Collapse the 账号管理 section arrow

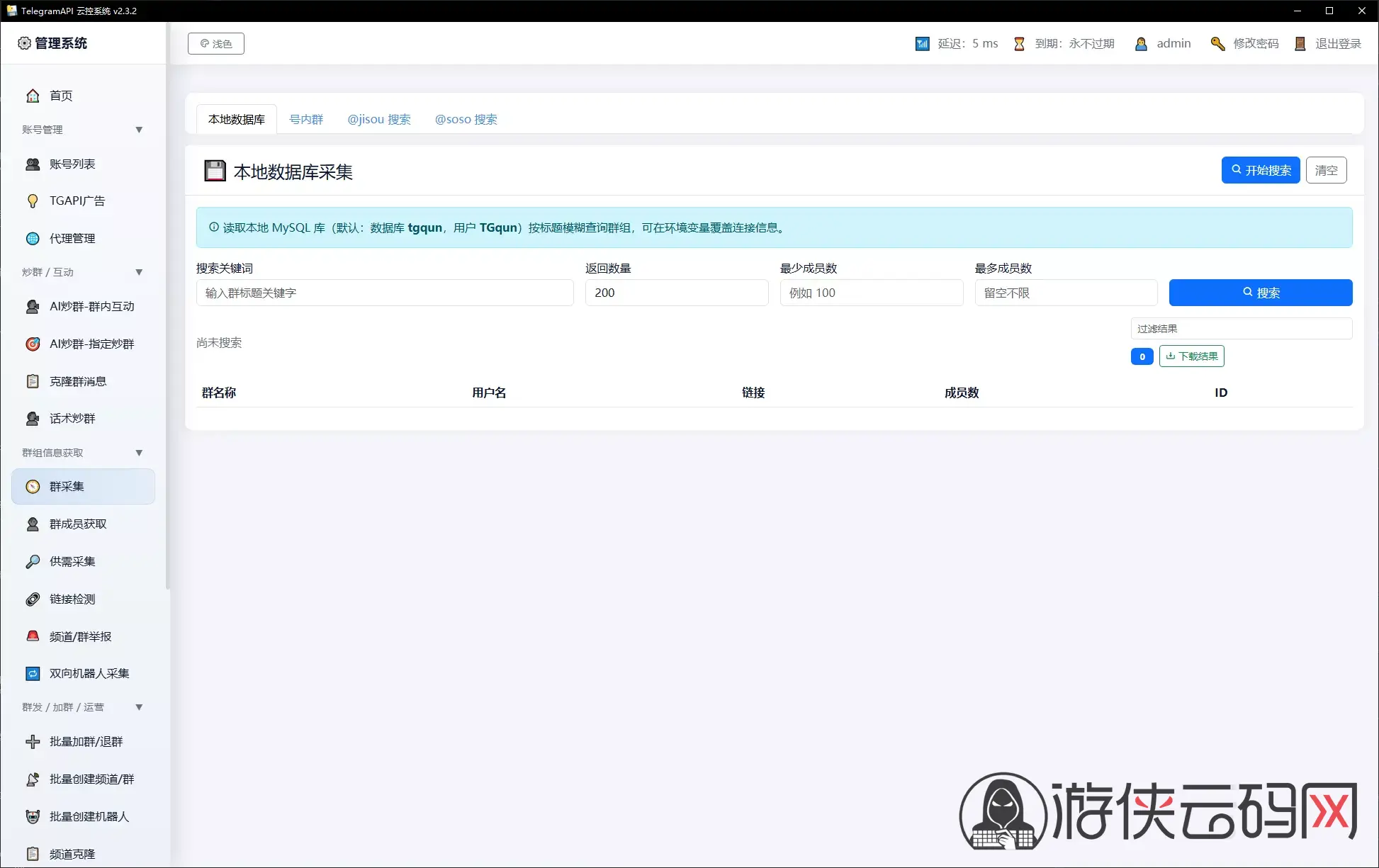(x=139, y=130)
